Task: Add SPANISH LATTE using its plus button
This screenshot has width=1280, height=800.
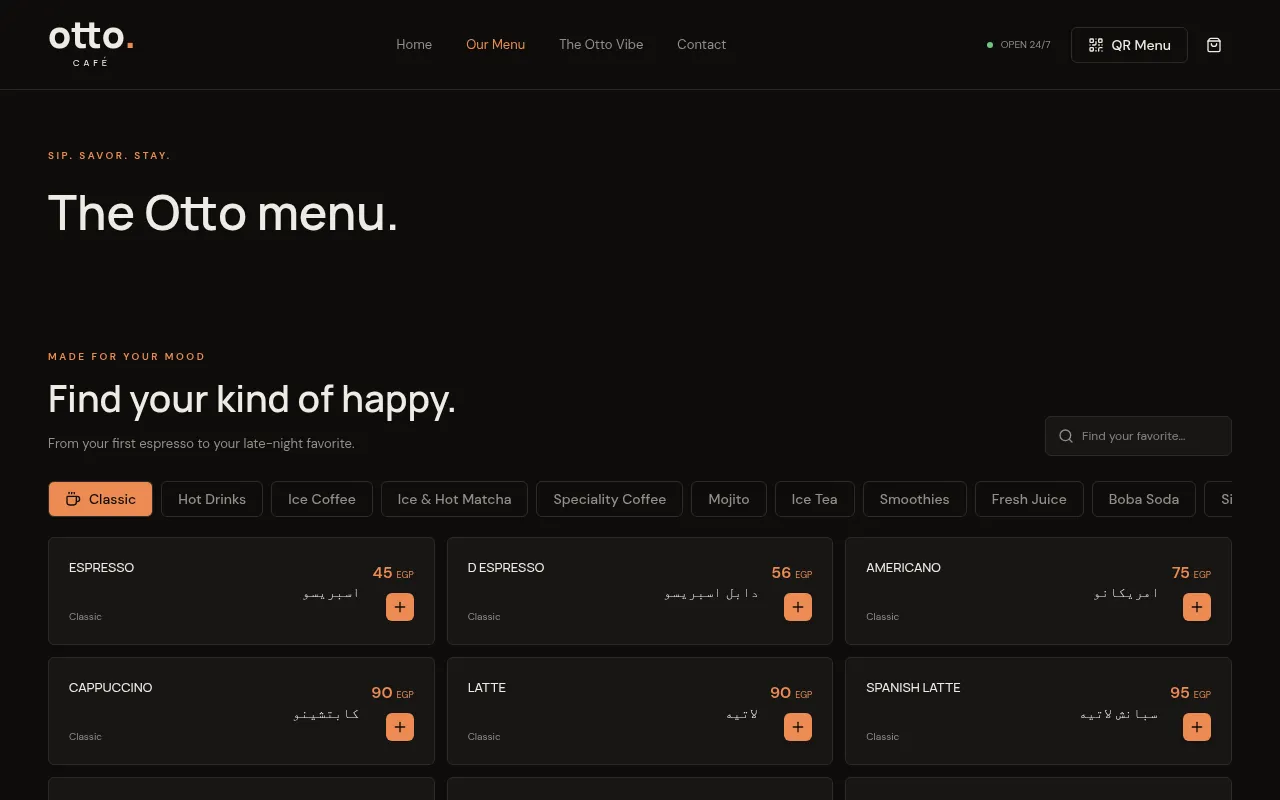Action: pos(1197,727)
